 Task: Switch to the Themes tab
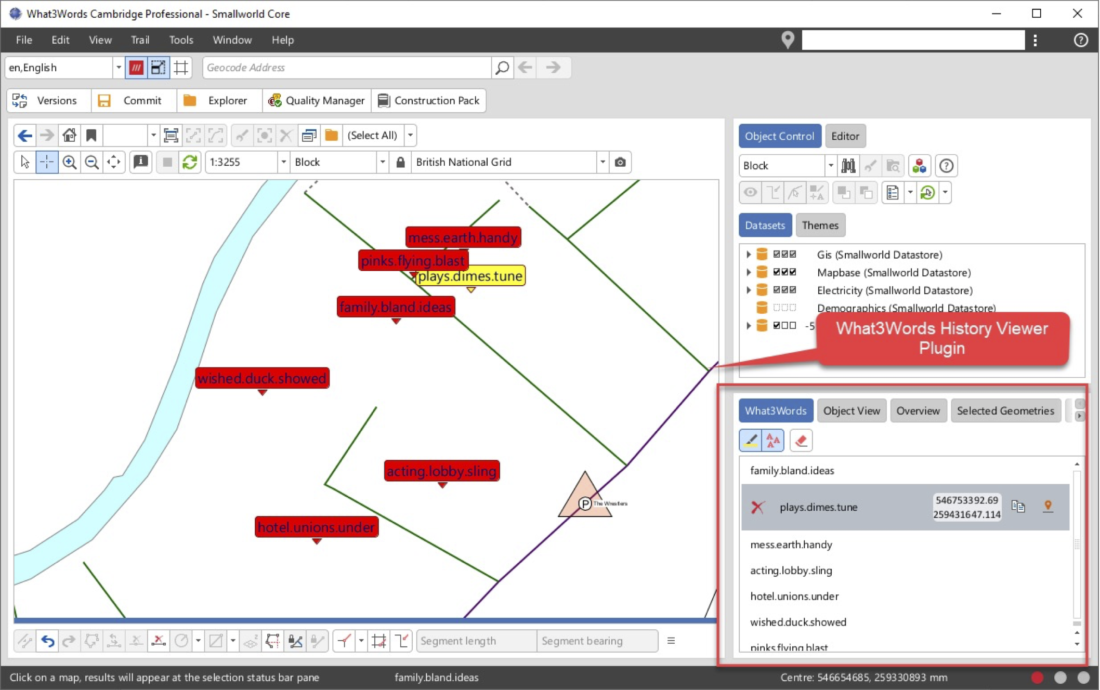tap(820, 225)
